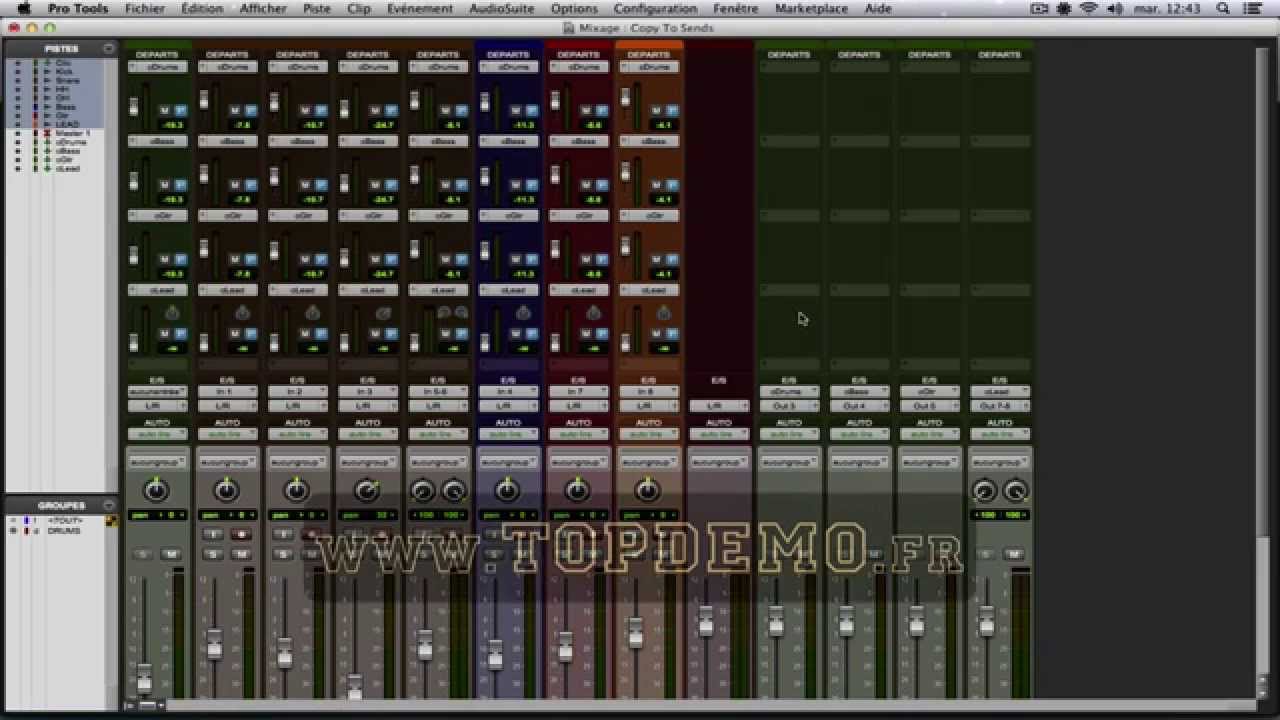This screenshot has width=1280, height=720.
Task: Open aucun group selector on In 3 channel
Action: [367, 463]
